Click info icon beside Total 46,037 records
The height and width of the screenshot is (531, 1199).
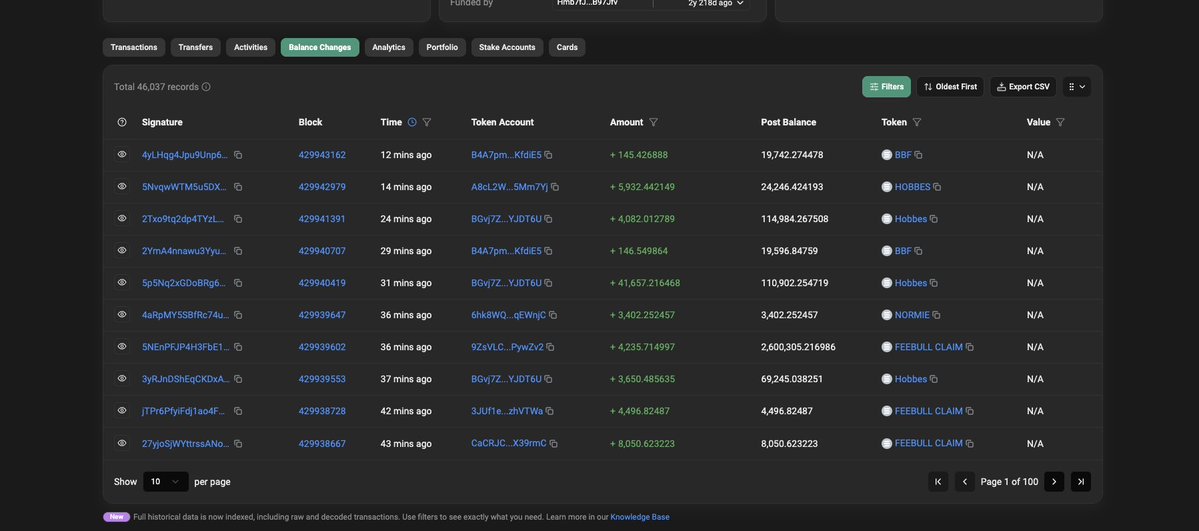pyautogui.click(x=206, y=87)
